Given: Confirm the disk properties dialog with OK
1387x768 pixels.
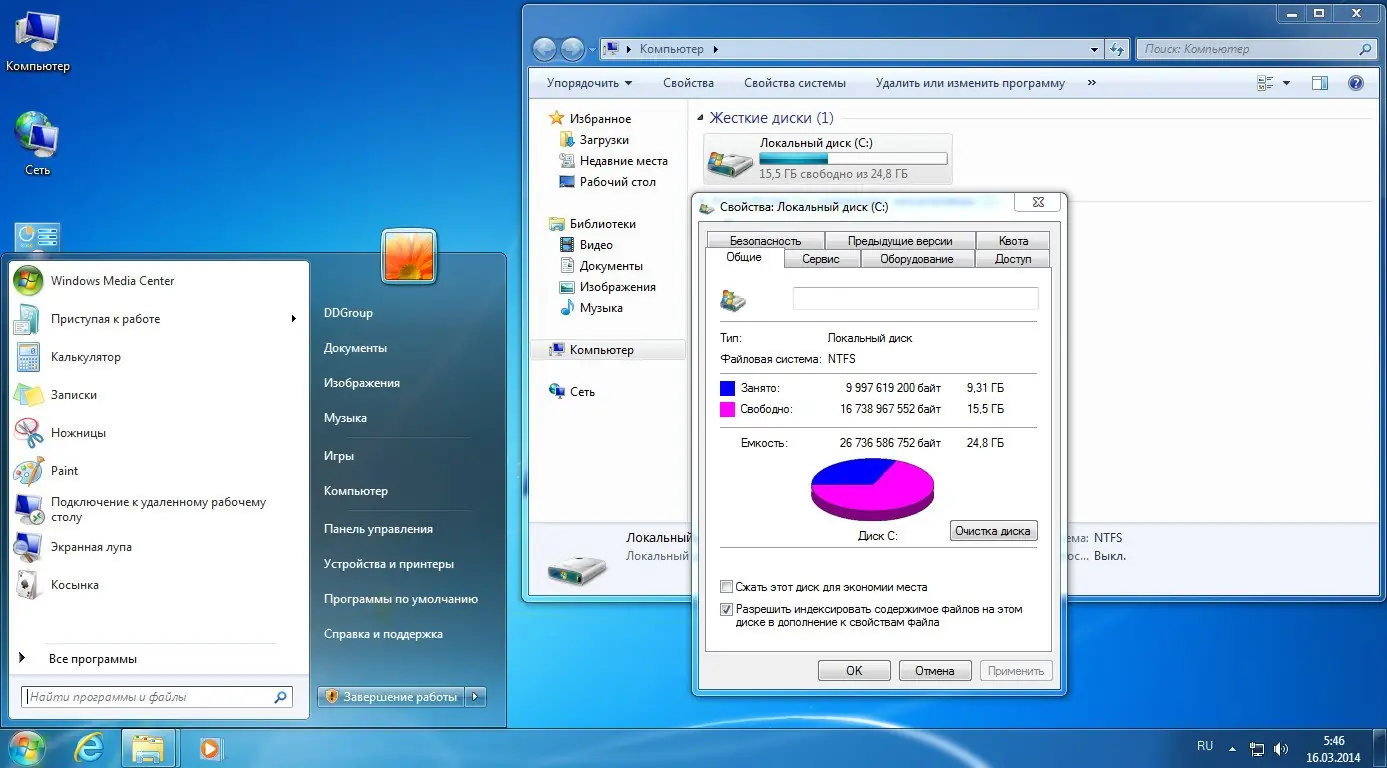Looking at the screenshot, I should tap(854, 671).
